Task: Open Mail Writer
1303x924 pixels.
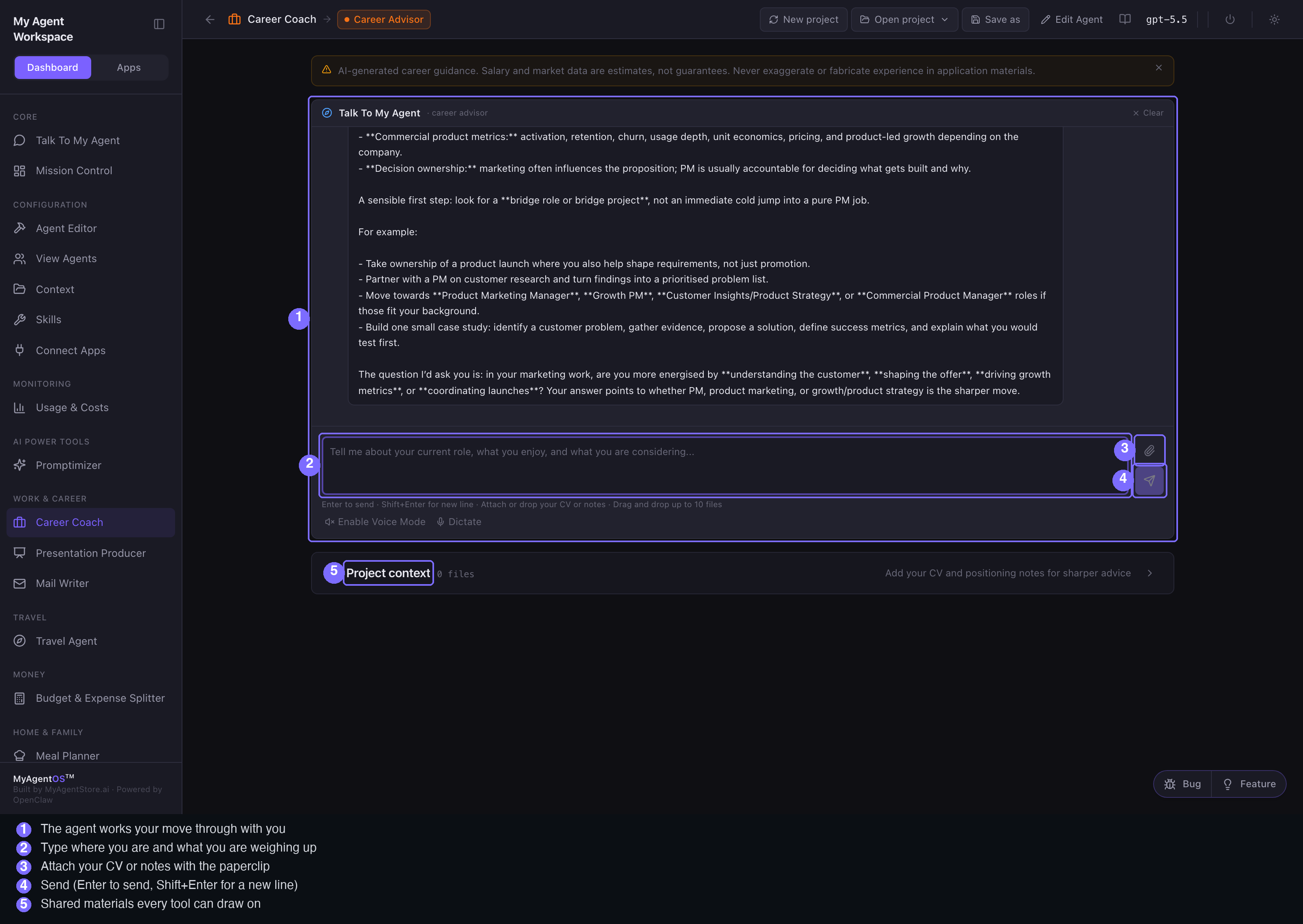Action: [x=91, y=583]
